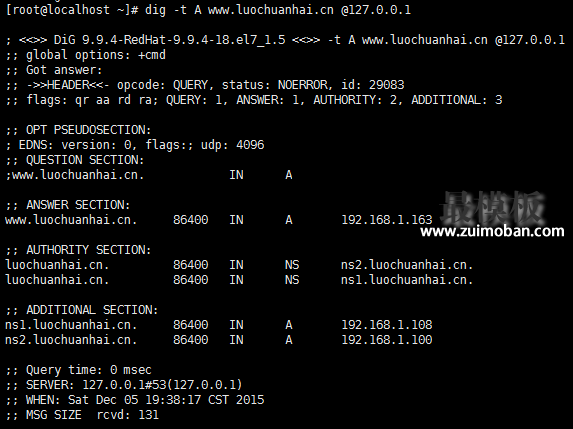This screenshot has width=573, height=429.
Task: Click the WHEN timestamp line
Action: 134,399
